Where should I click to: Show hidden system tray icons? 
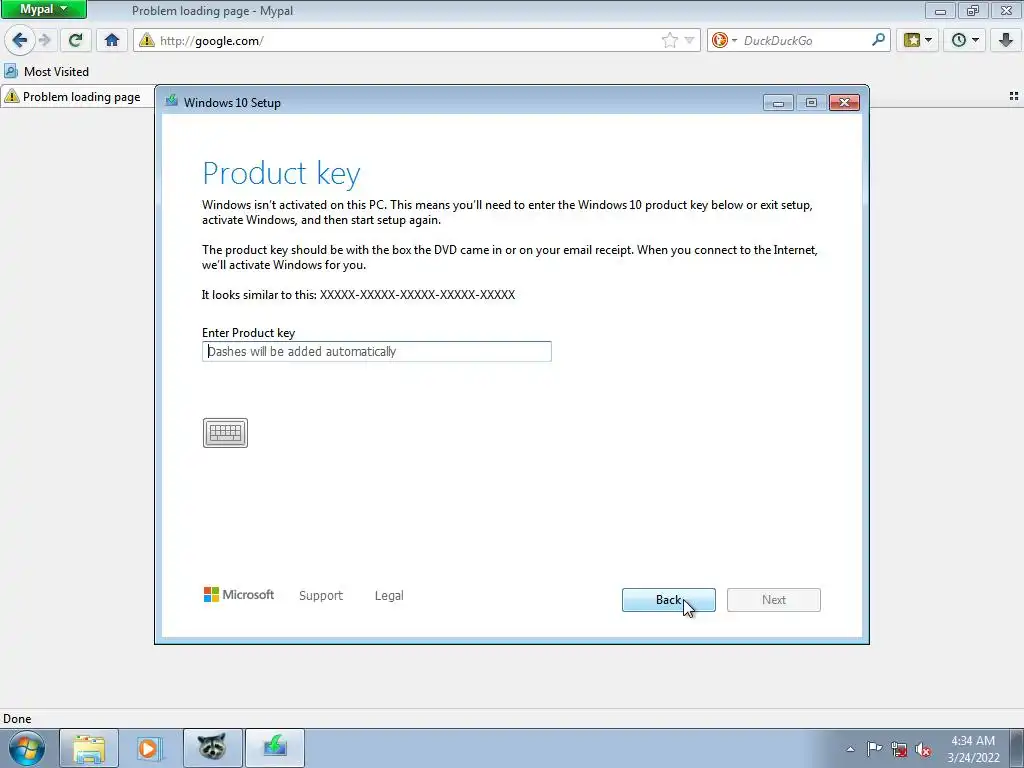[x=850, y=749]
